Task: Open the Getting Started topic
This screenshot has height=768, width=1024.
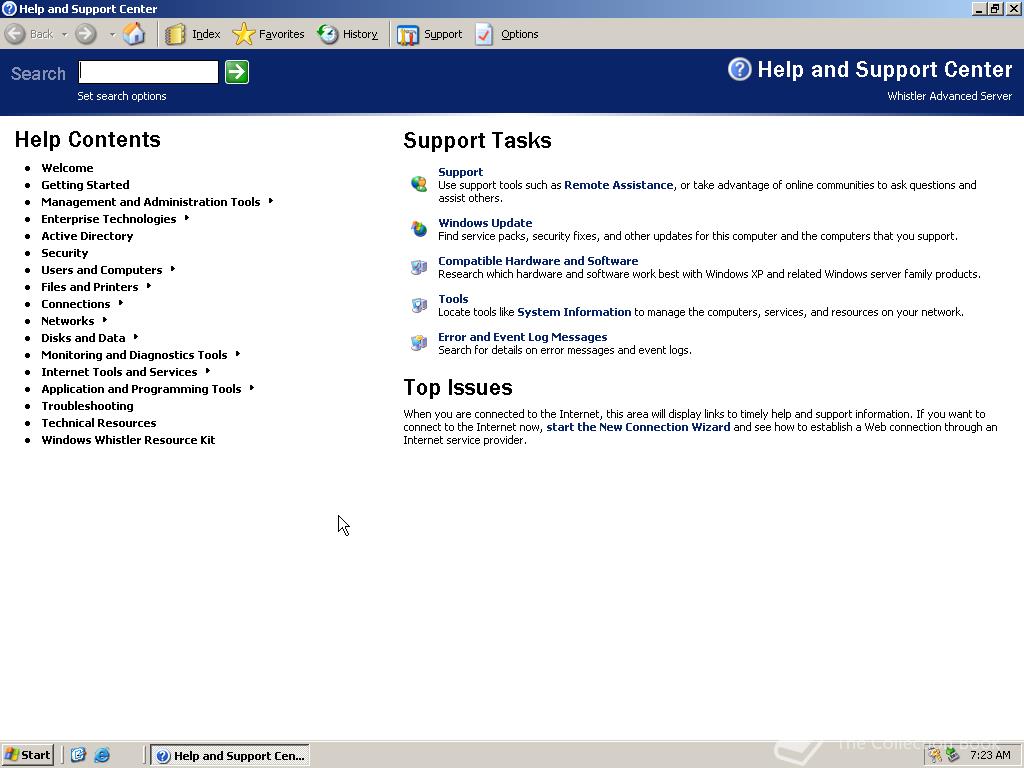Action: pos(85,185)
